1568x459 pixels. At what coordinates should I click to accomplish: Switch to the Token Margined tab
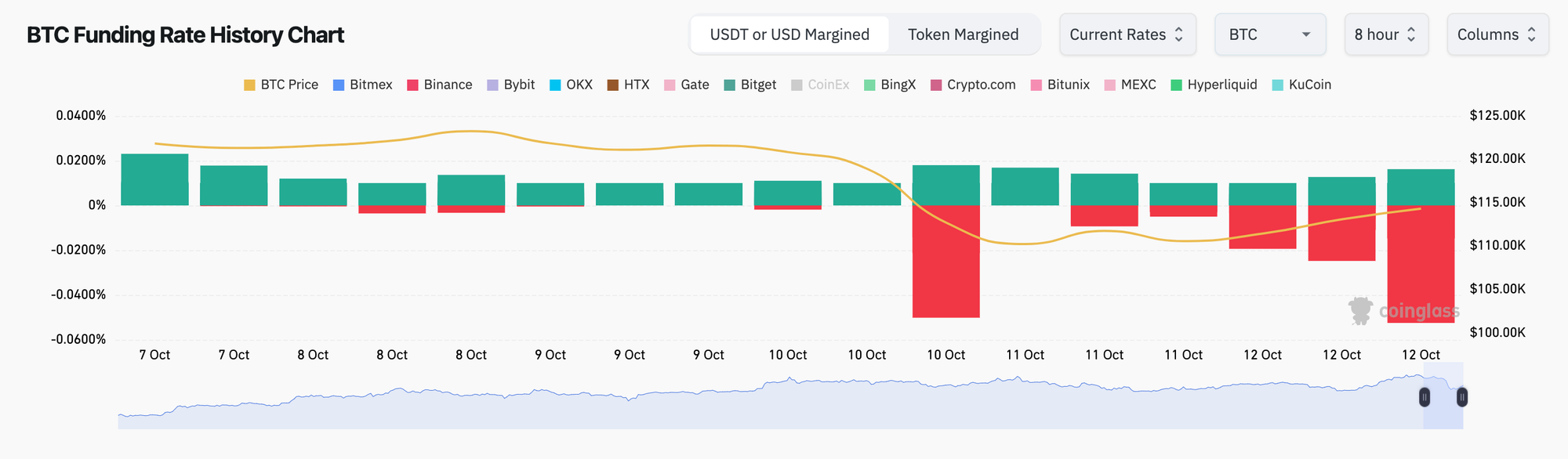coord(963,34)
